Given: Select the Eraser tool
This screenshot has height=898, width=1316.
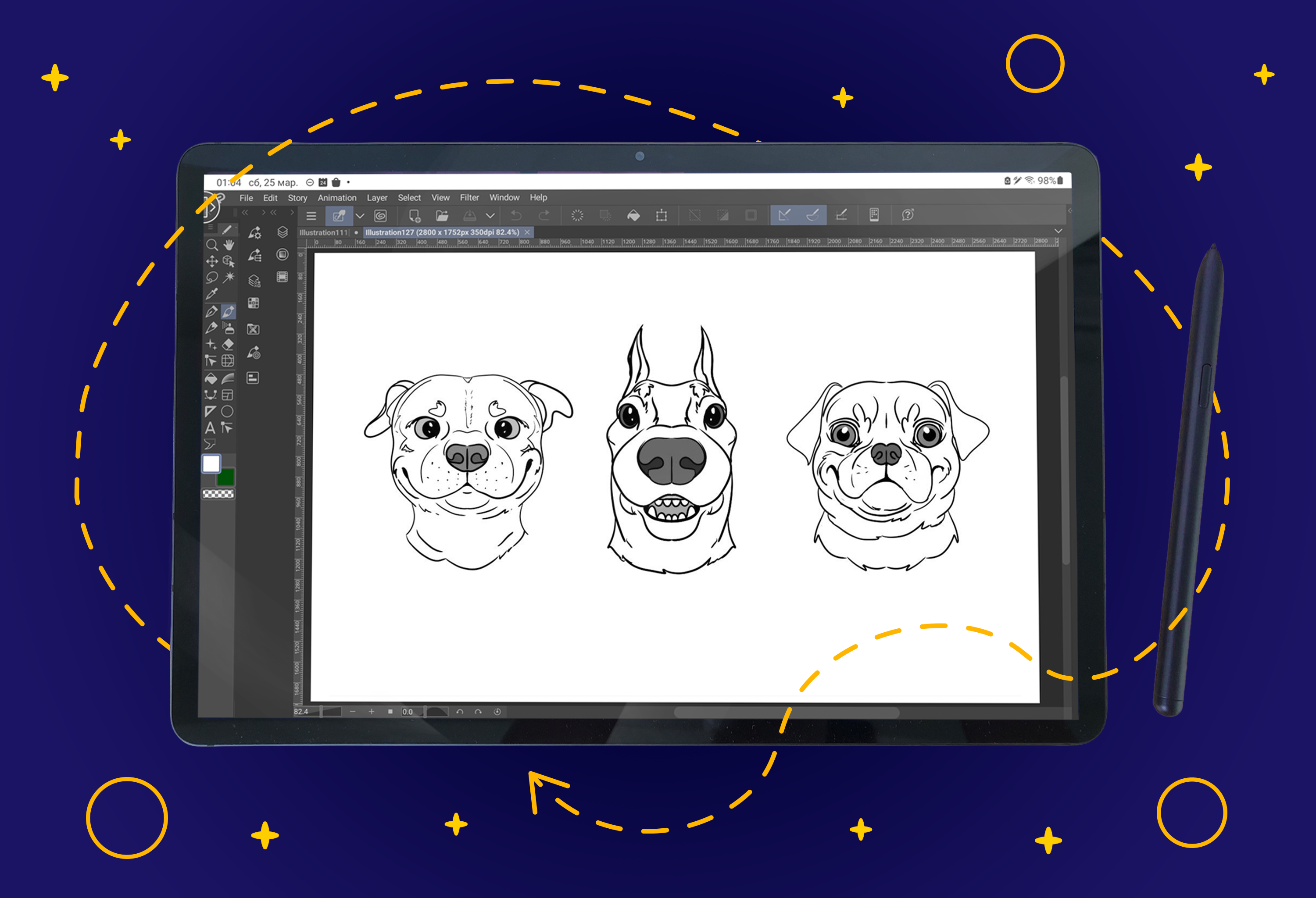Looking at the screenshot, I should [228, 344].
